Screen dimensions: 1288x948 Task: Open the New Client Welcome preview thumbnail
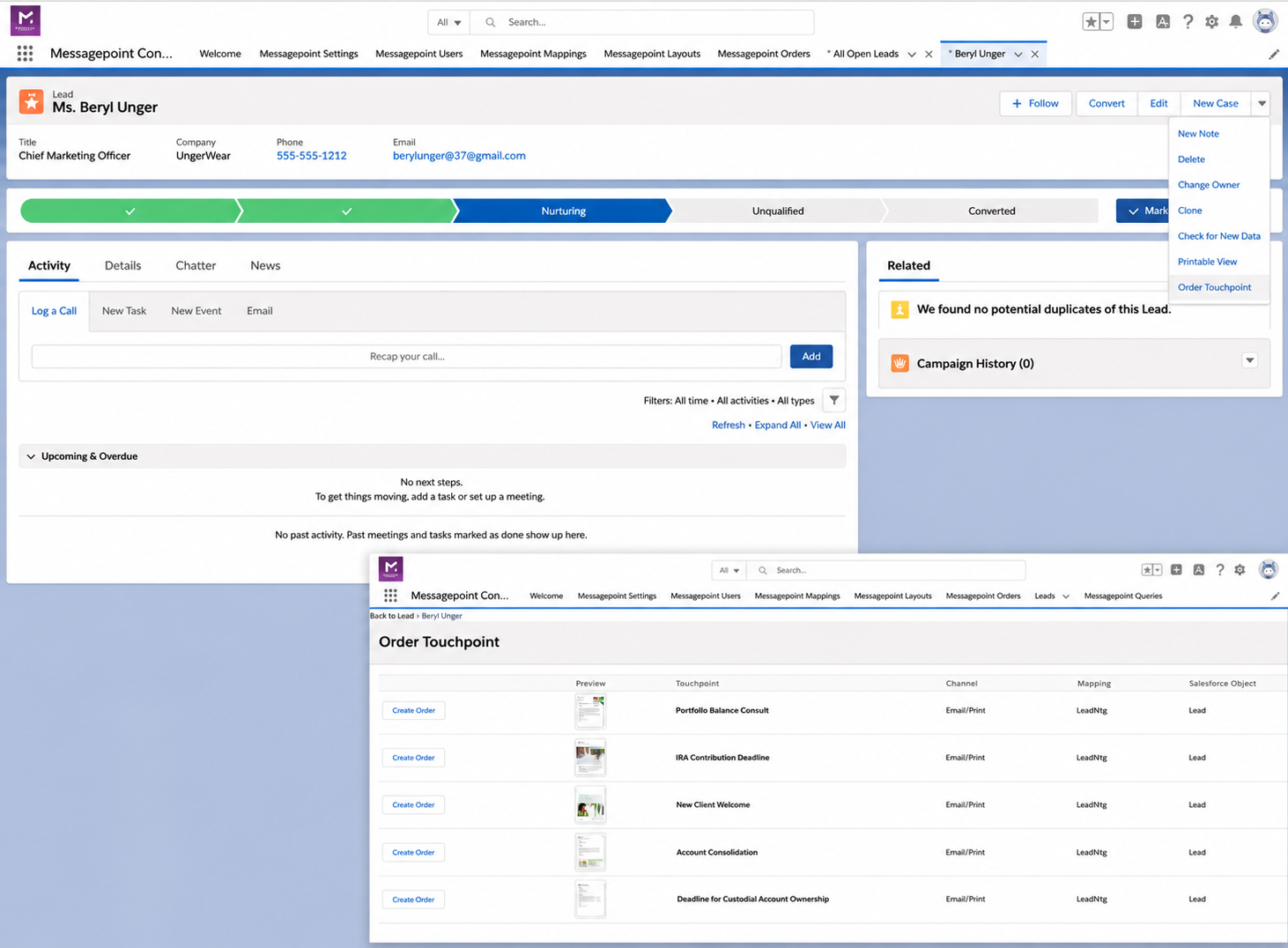(590, 805)
